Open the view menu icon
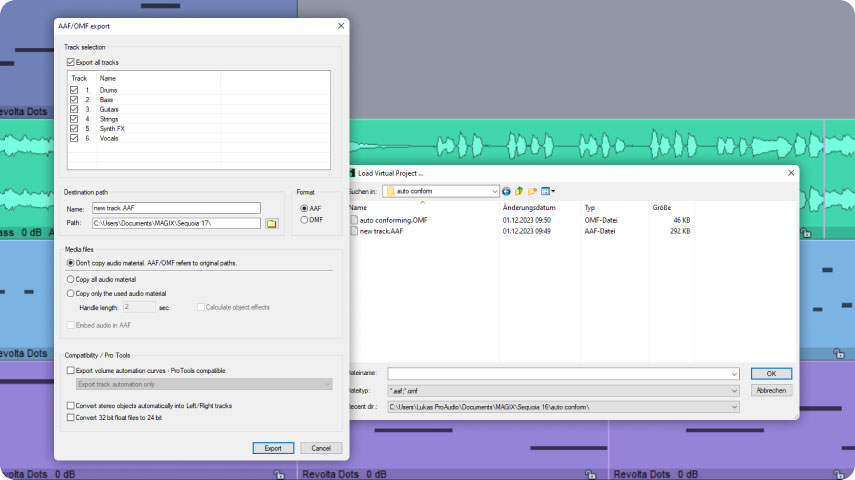855x480 pixels. [547, 191]
